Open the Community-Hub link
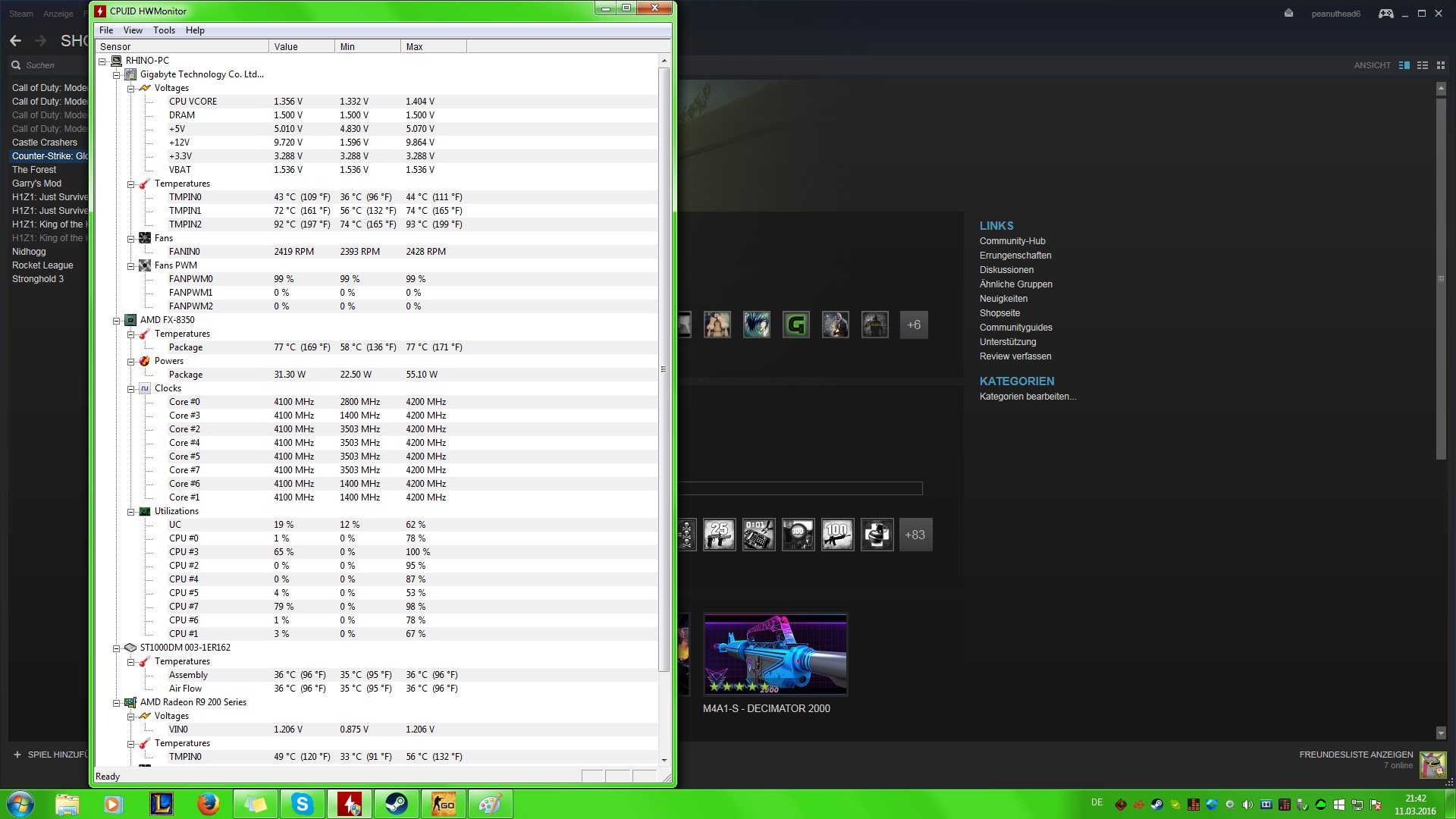This screenshot has height=819, width=1456. (x=1012, y=241)
